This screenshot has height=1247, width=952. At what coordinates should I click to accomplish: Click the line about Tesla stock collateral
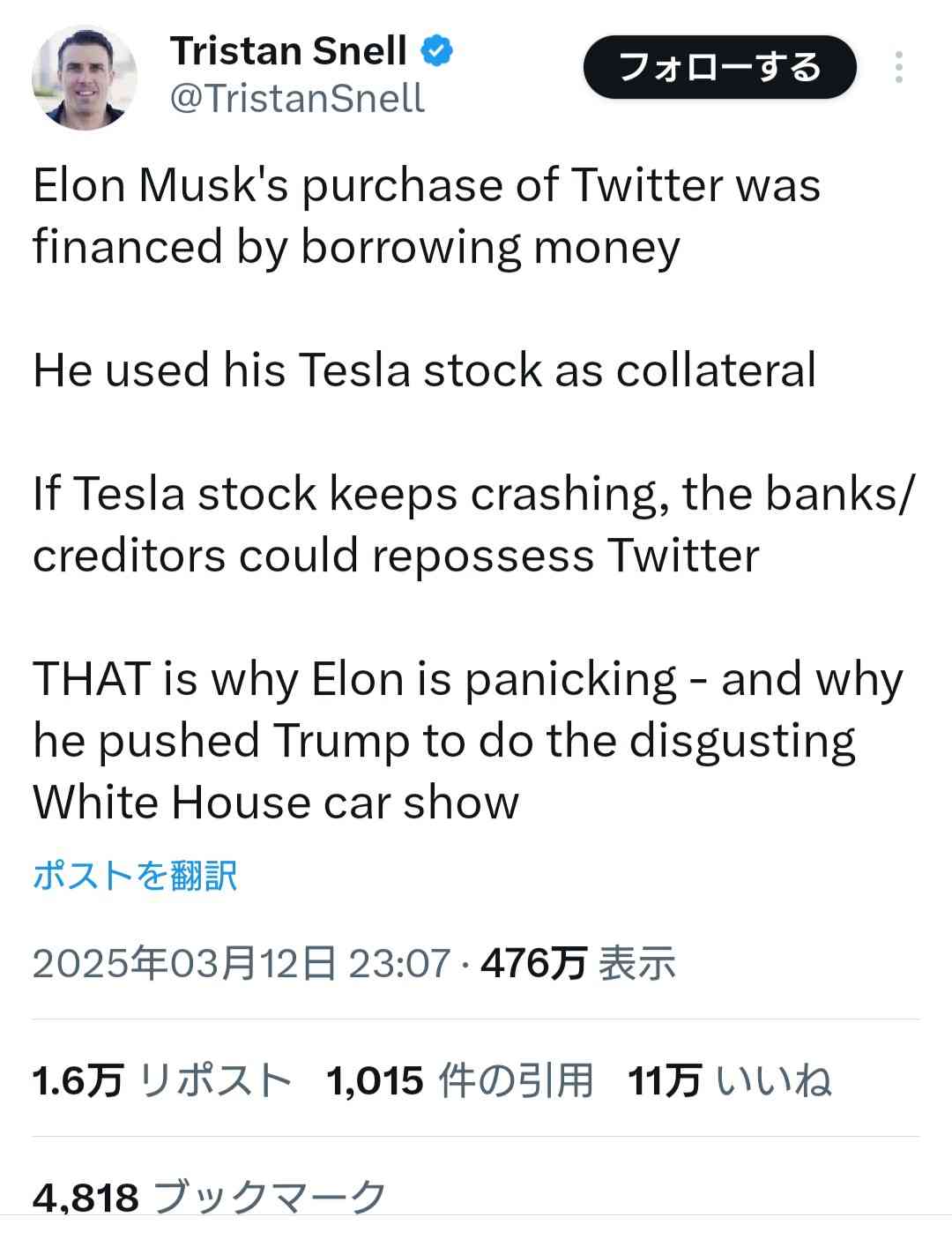click(x=425, y=370)
